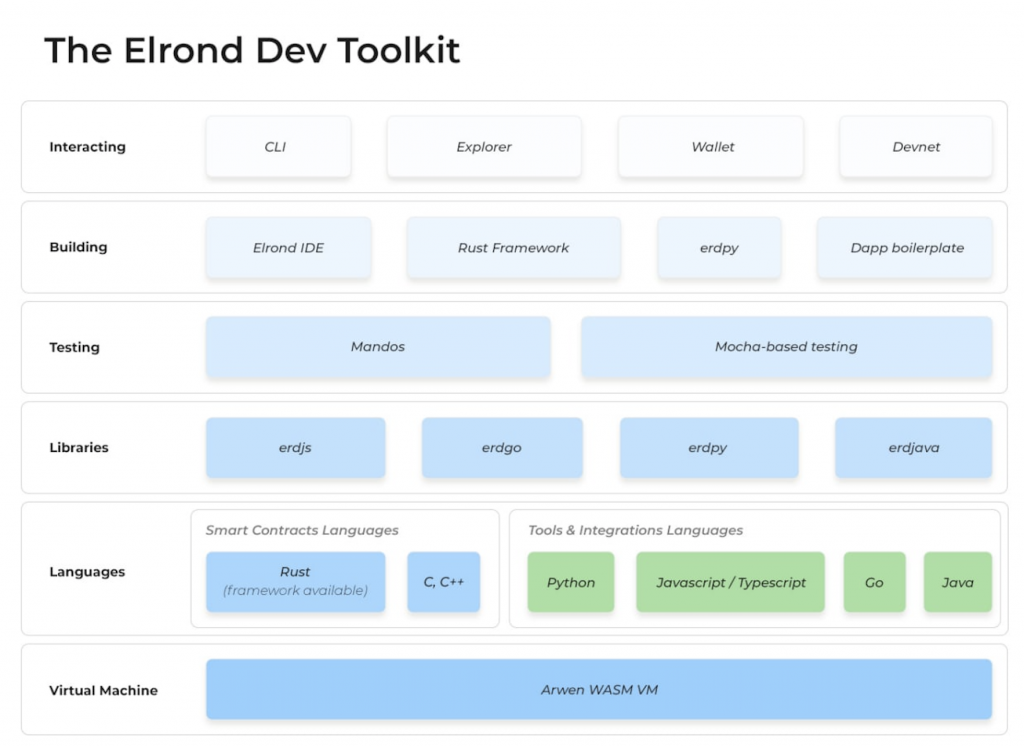Select the Explorer box
Screen dimensions: 1024x746
click(484, 147)
